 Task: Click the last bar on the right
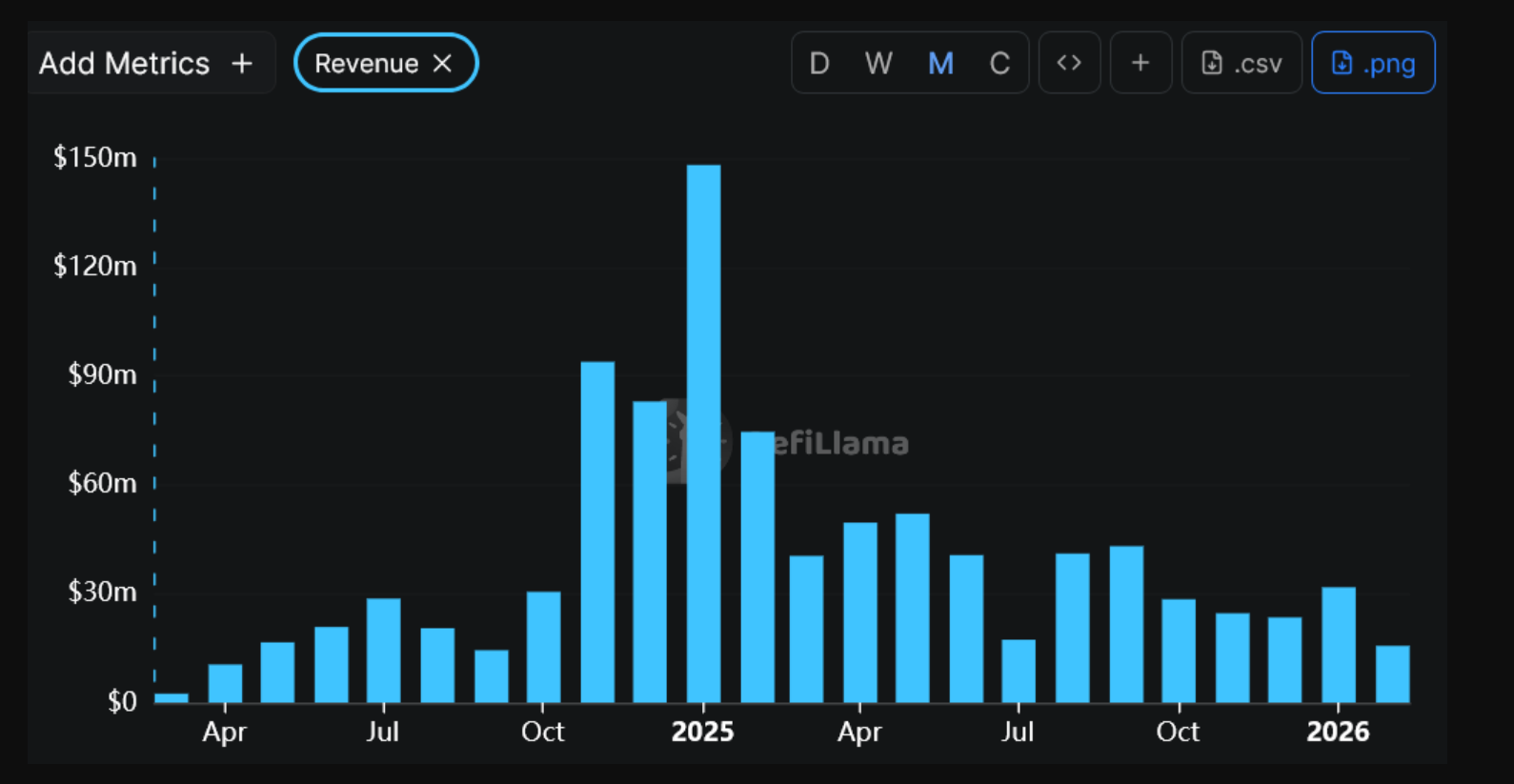coord(1392,673)
